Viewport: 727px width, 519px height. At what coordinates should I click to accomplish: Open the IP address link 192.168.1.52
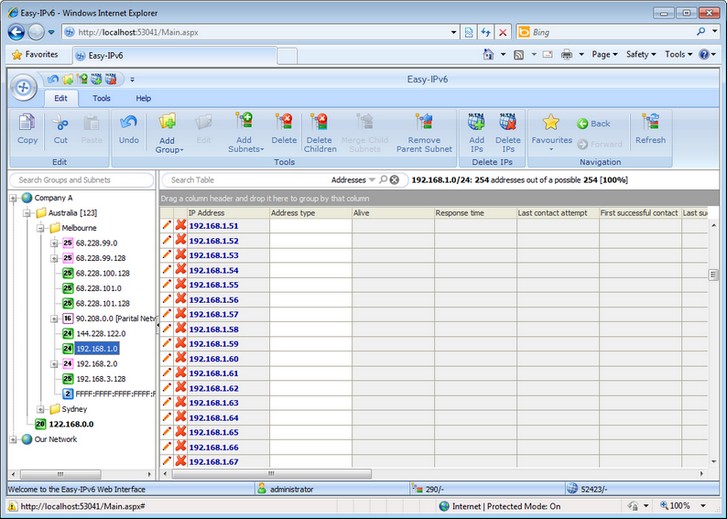coord(213,241)
